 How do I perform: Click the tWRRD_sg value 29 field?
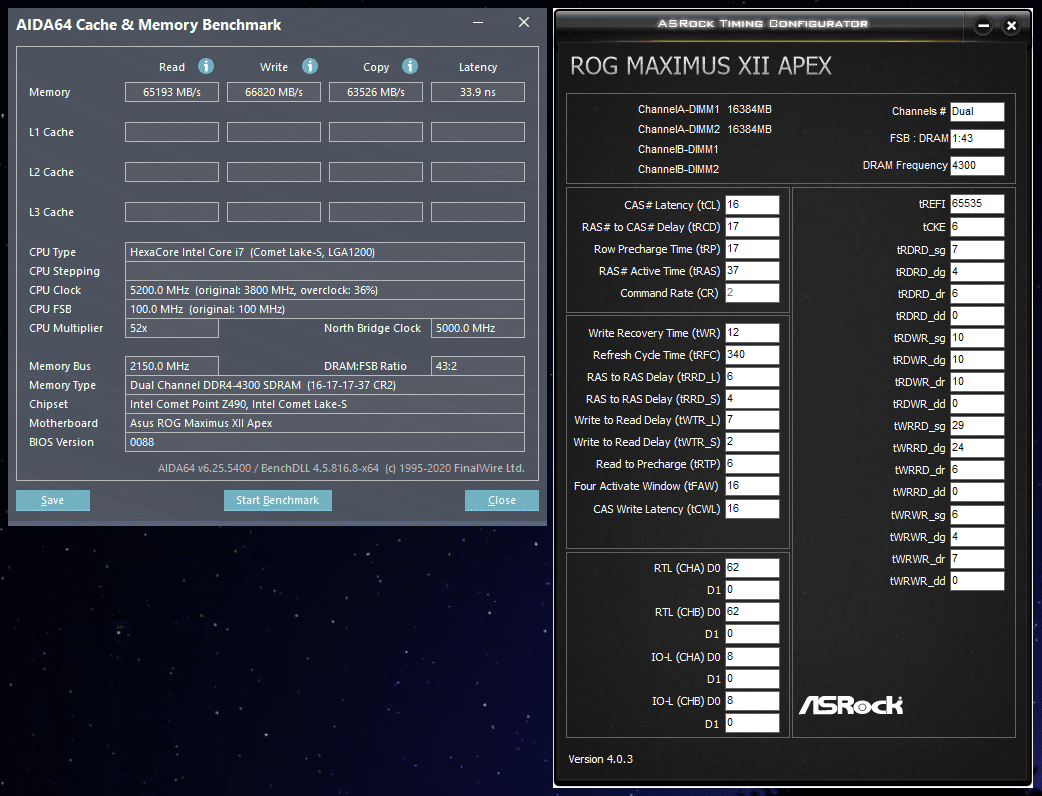click(977, 426)
